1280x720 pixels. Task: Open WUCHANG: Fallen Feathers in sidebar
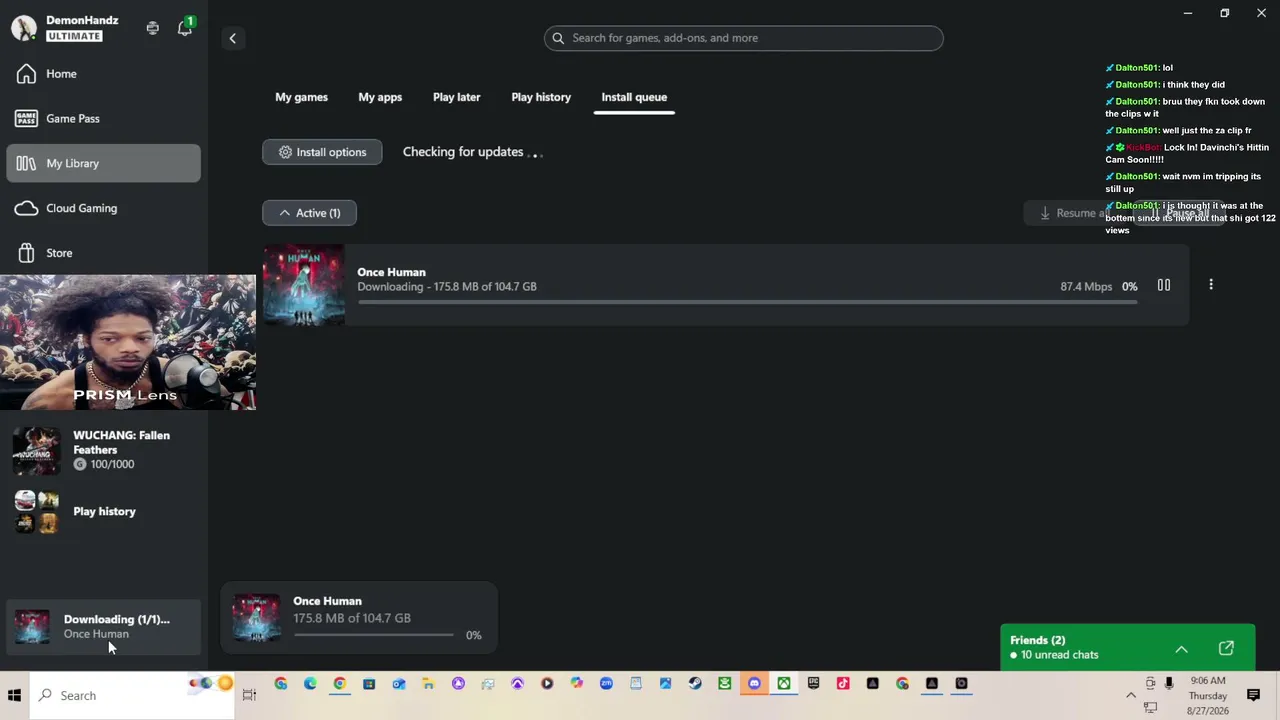103,450
